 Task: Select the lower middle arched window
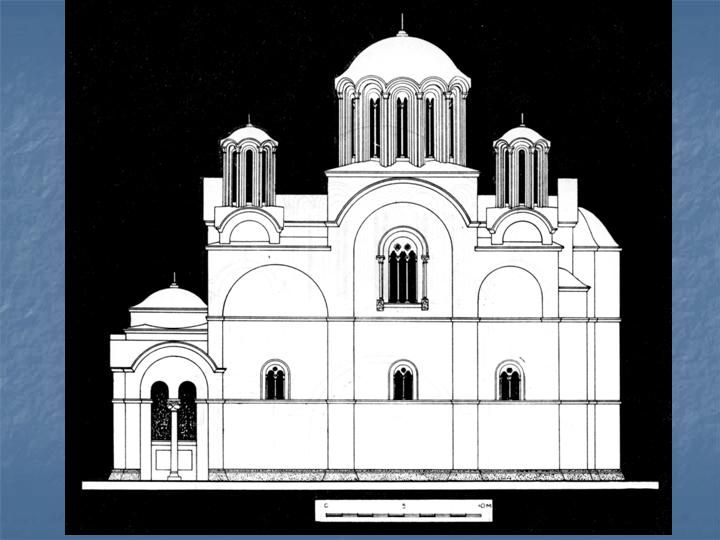click(402, 381)
